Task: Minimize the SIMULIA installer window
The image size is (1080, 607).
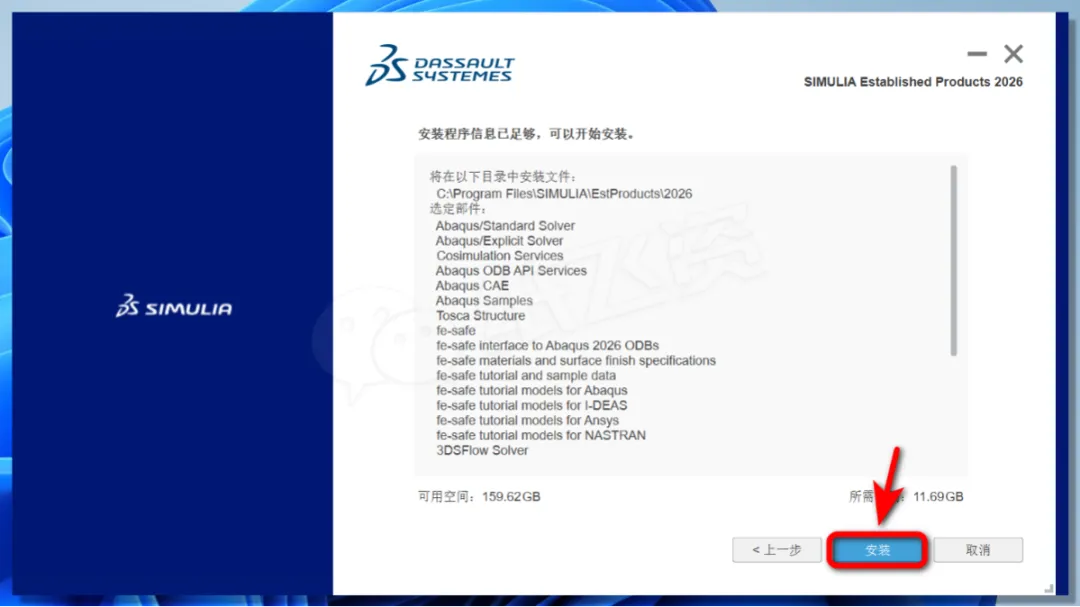Action: coord(977,54)
